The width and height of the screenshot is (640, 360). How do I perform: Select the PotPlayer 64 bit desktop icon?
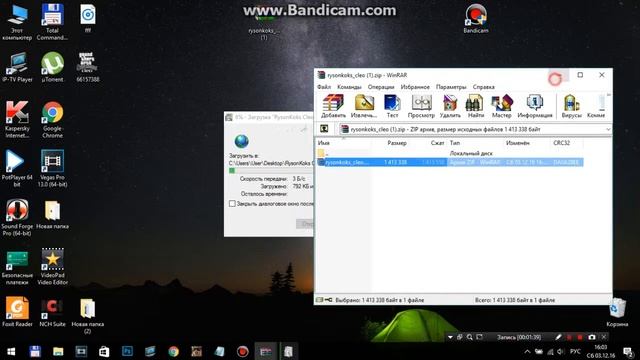tap(17, 168)
